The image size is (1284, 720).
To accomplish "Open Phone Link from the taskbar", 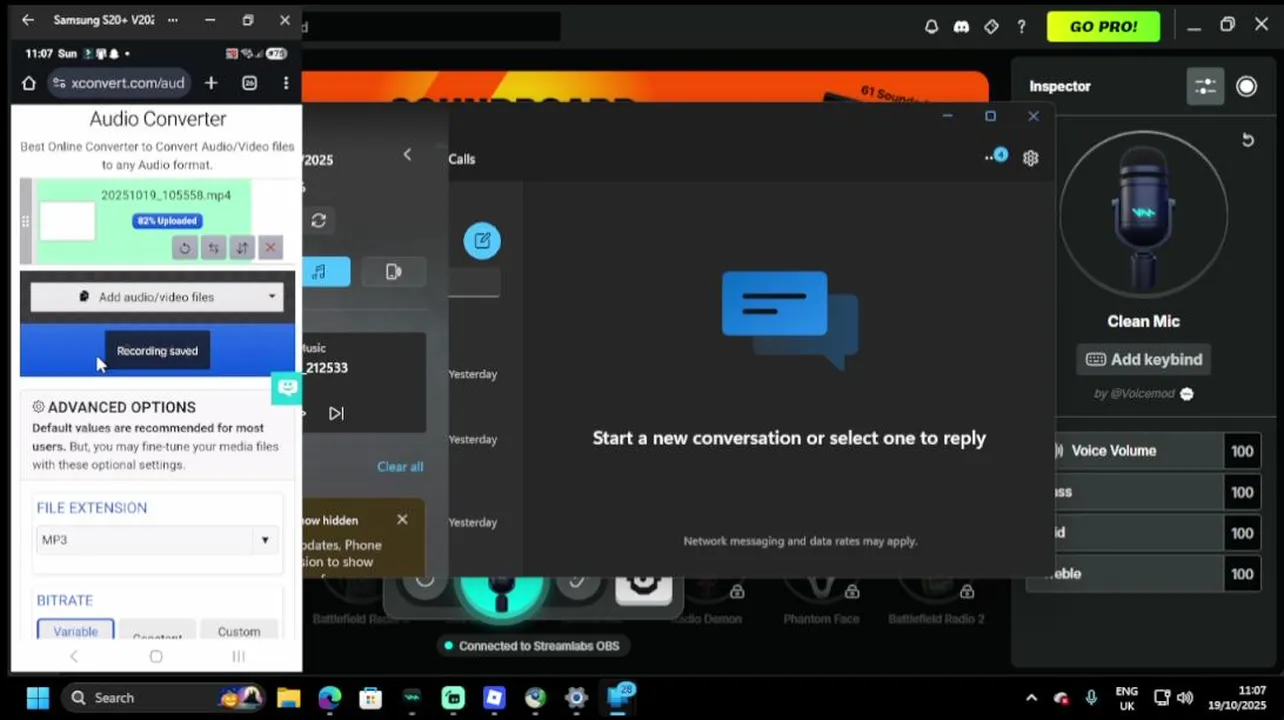I will point(618,697).
